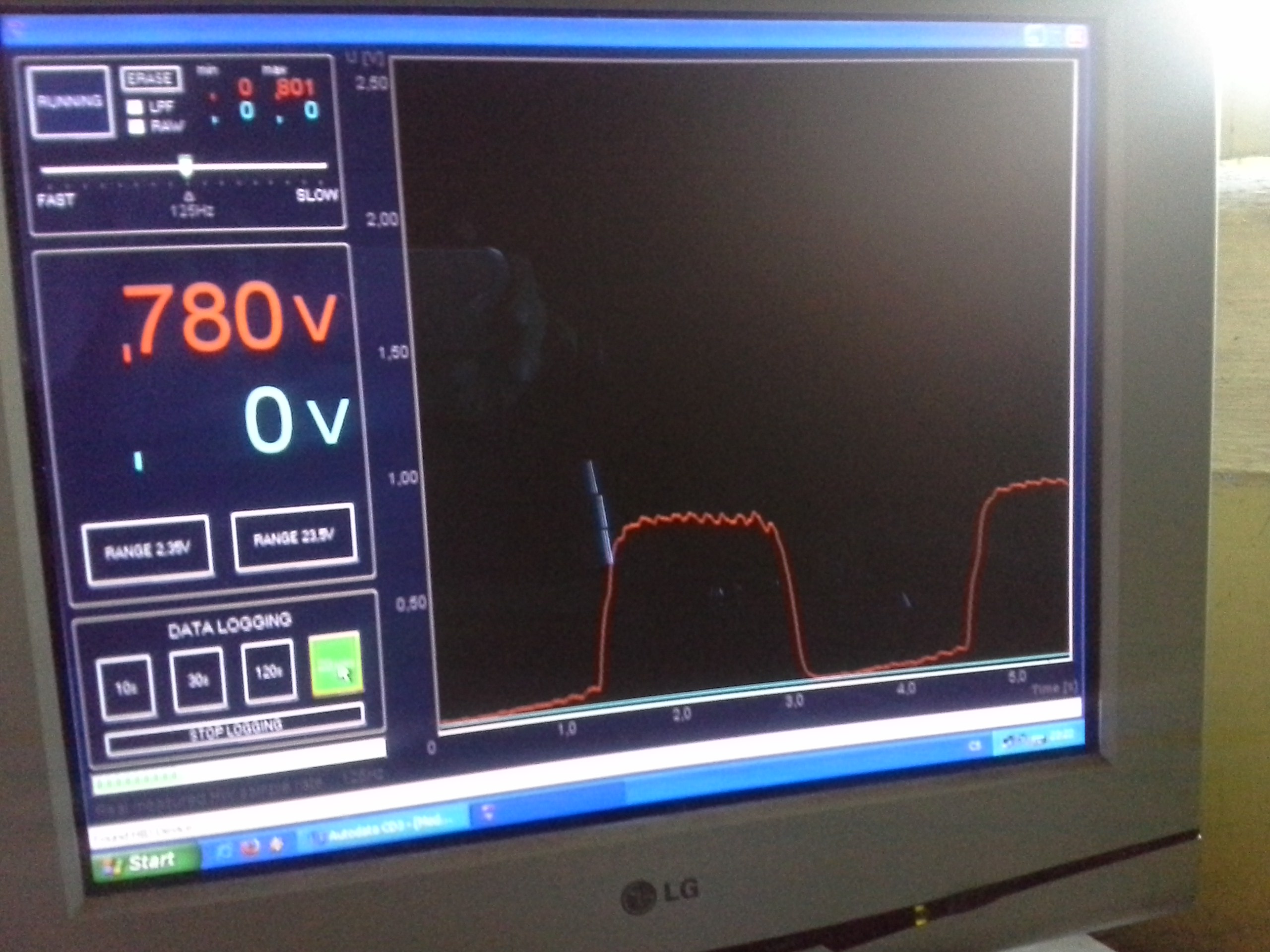1270x952 pixels.
Task: Click the green data logging button
Action: pyautogui.click(x=335, y=665)
